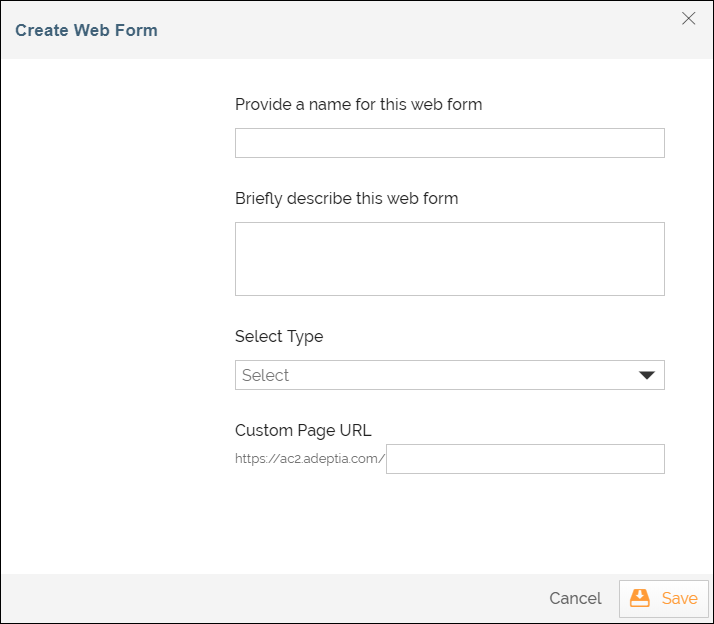Click the 'Custom Page URL' label
Image resolution: width=714 pixels, height=624 pixels.
(x=303, y=430)
